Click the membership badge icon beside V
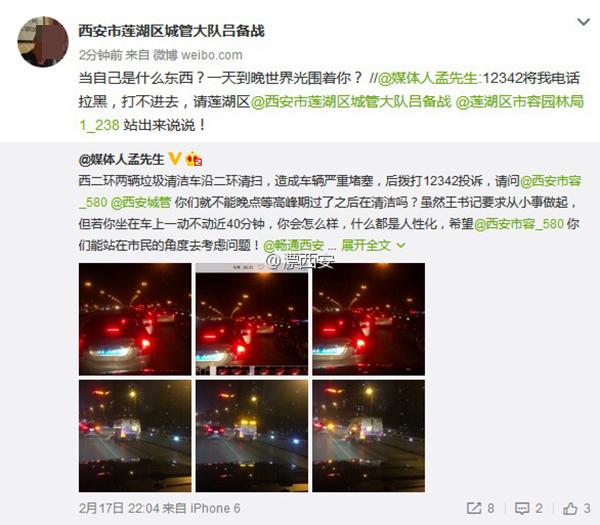Viewport: 600px width, 525px height. (194, 159)
